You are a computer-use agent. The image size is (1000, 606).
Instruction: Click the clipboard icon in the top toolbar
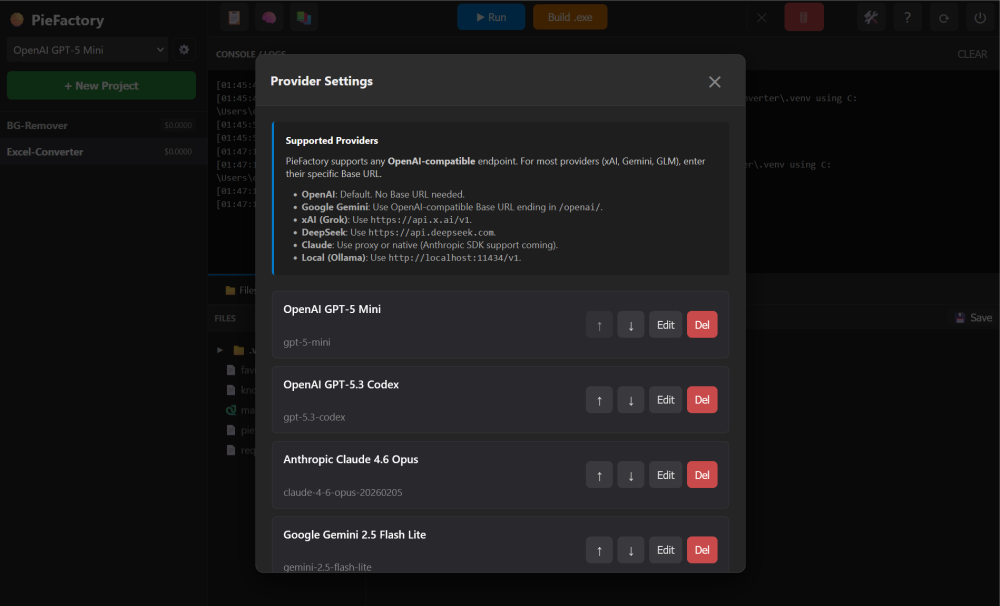tap(234, 17)
